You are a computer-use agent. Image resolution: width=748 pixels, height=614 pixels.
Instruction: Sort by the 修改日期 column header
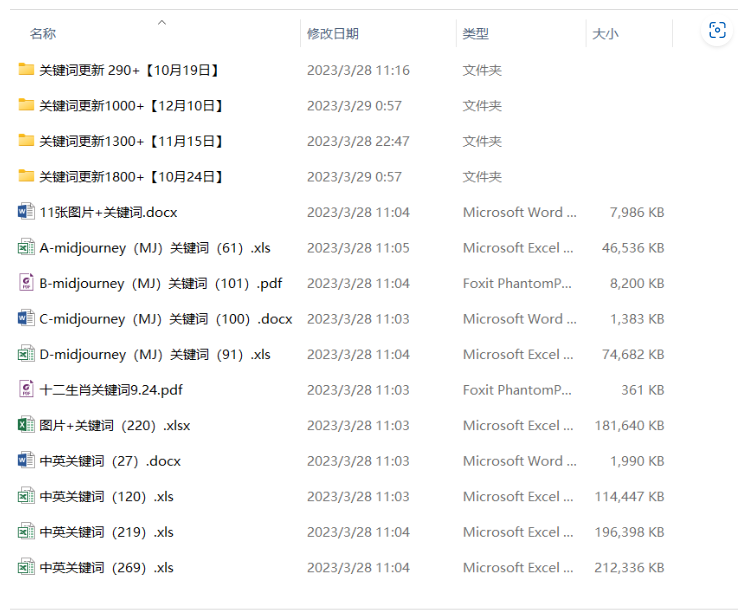coord(333,34)
